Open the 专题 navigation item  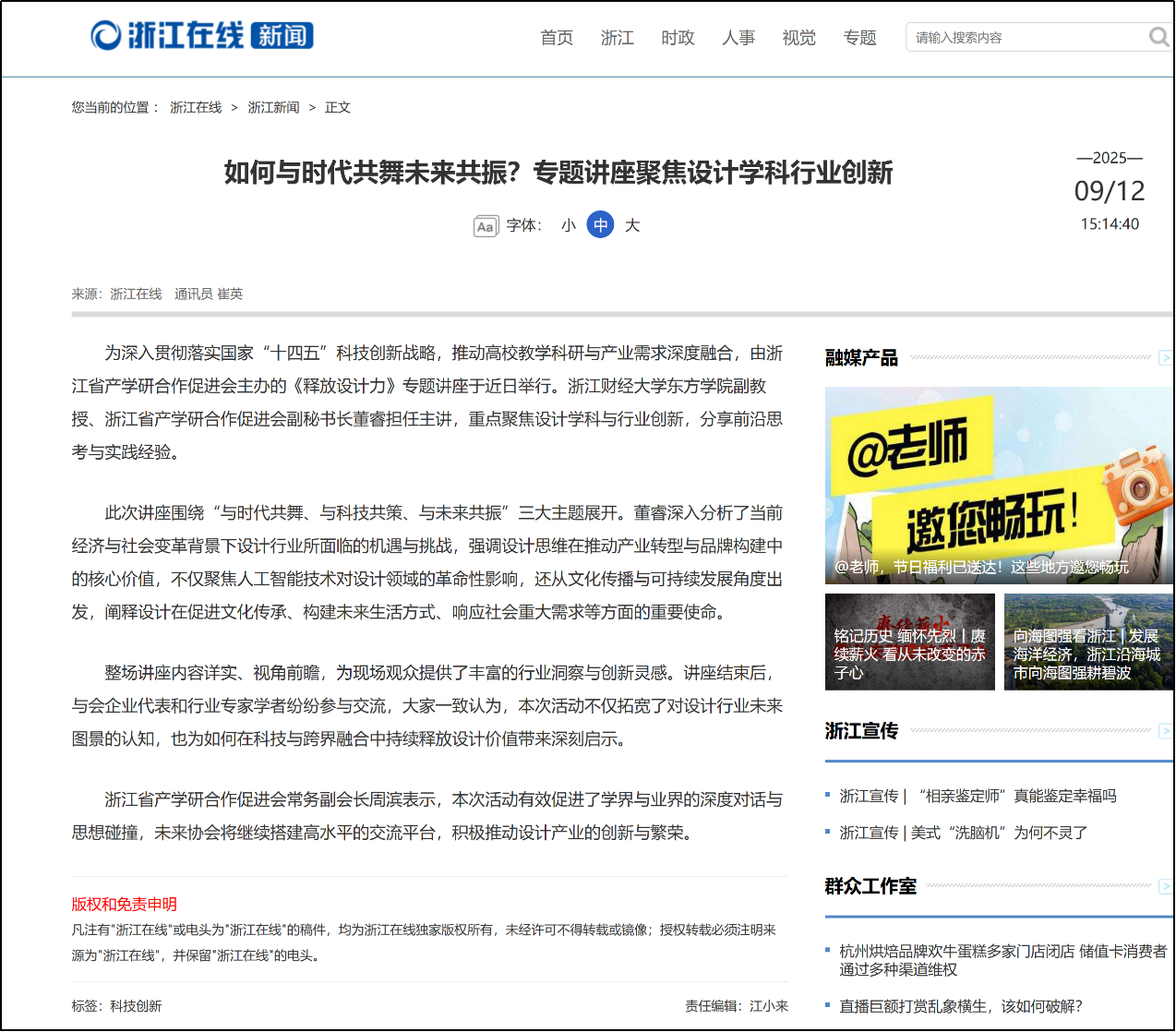coord(859,38)
